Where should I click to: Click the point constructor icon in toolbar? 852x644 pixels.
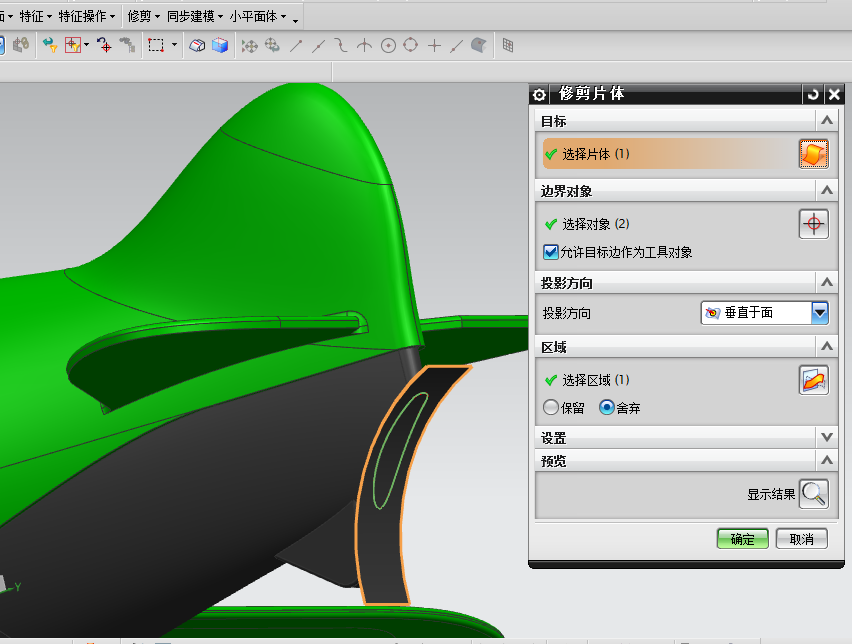[433, 45]
